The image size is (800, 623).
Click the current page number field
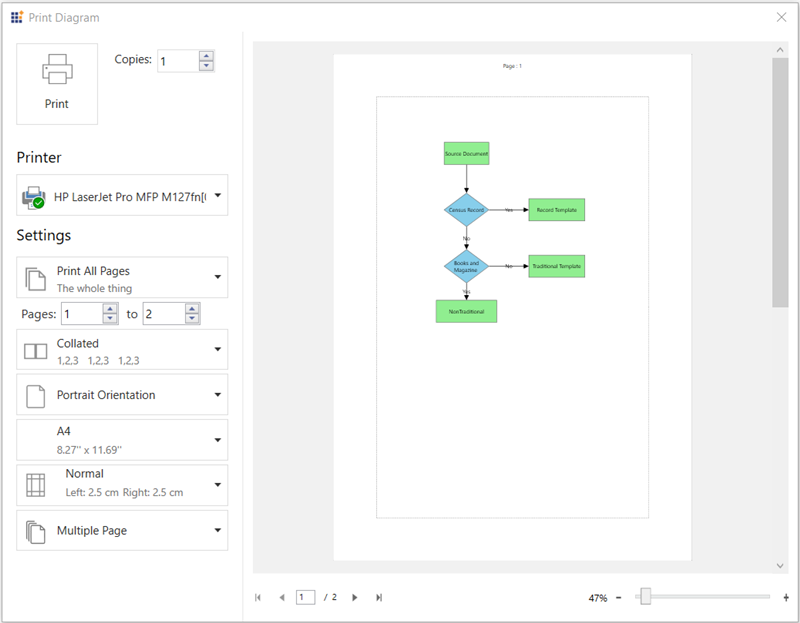point(305,597)
